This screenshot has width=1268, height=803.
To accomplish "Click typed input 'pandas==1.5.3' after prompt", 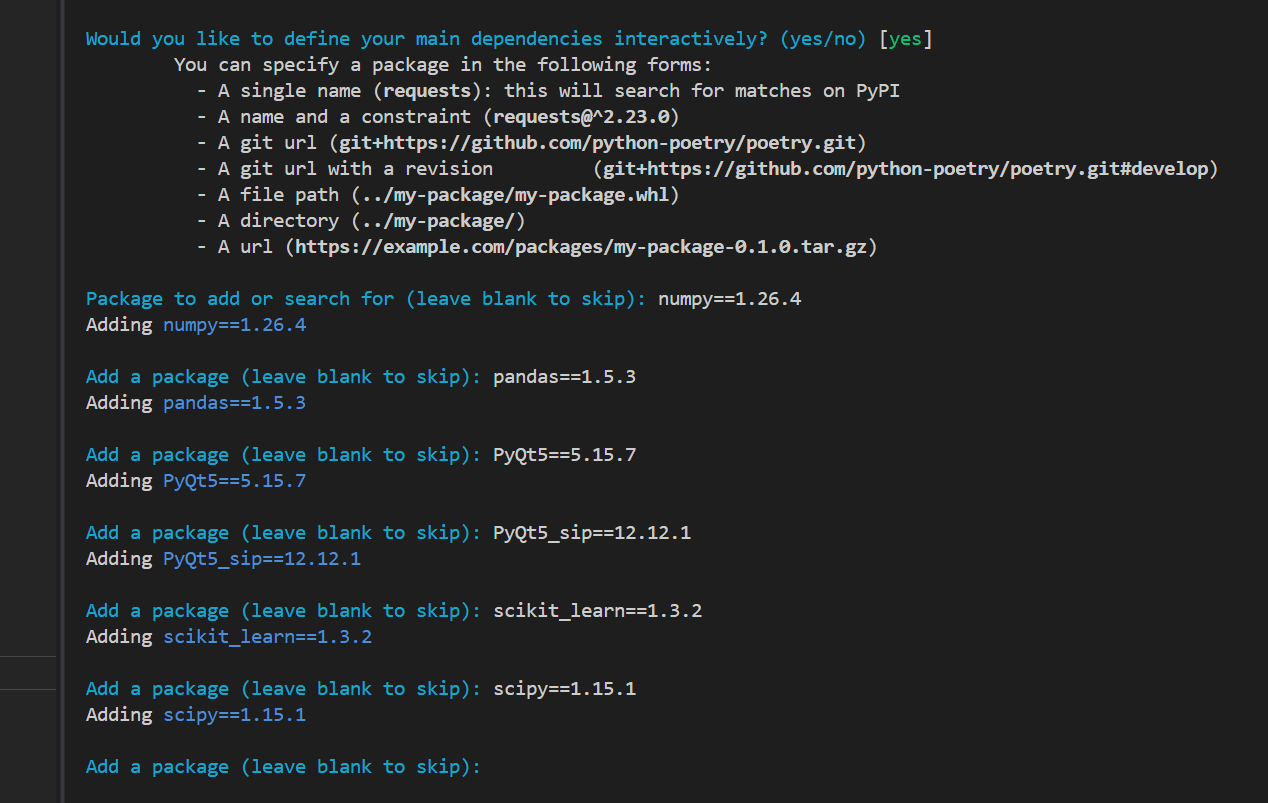I will click(565, 377).
